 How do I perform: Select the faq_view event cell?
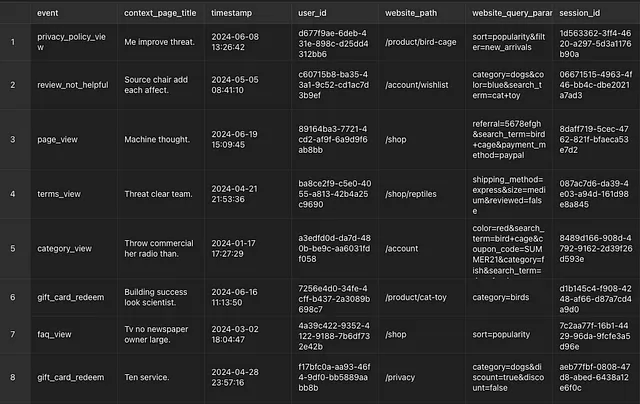(74, 335)
